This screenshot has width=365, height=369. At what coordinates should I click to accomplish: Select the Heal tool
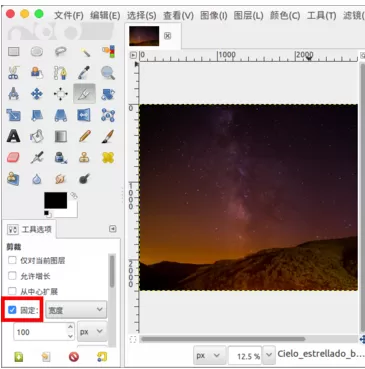coord(108,157)
